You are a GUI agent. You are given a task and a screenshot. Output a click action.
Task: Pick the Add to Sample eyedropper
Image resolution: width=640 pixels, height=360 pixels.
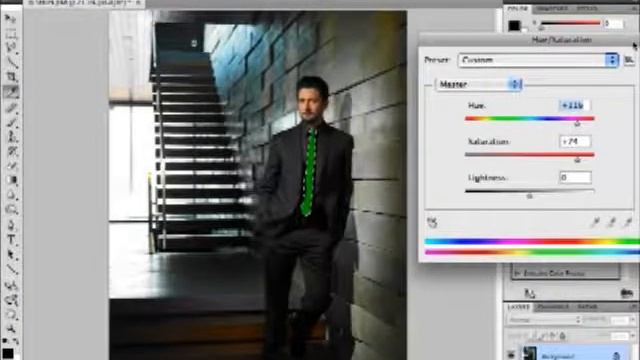point(611,222)
